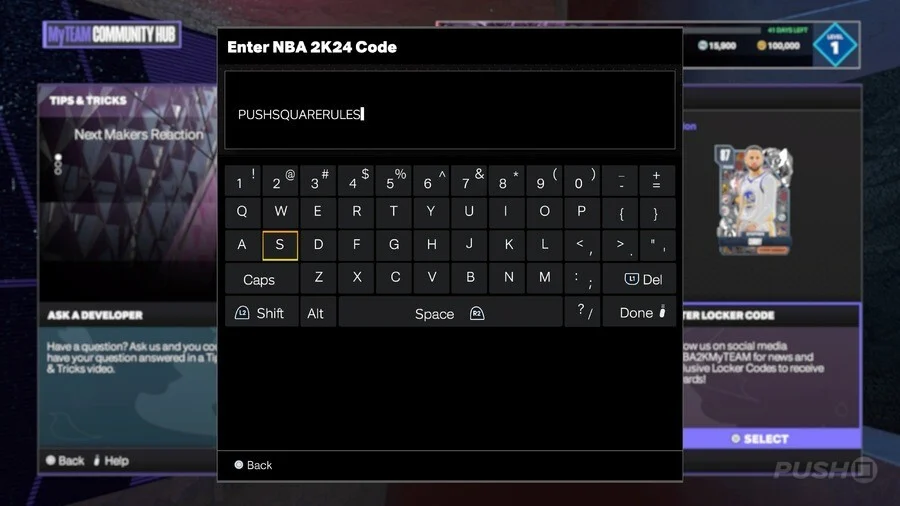
Task: Click the 100,000 gold coin balance icon
Action: pos(761,45)
